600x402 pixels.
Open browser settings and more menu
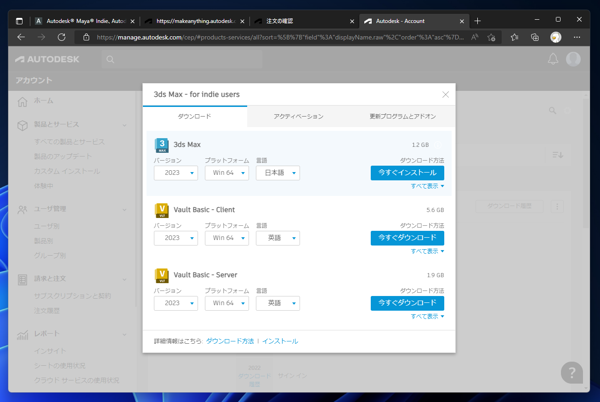coord(577,37)
